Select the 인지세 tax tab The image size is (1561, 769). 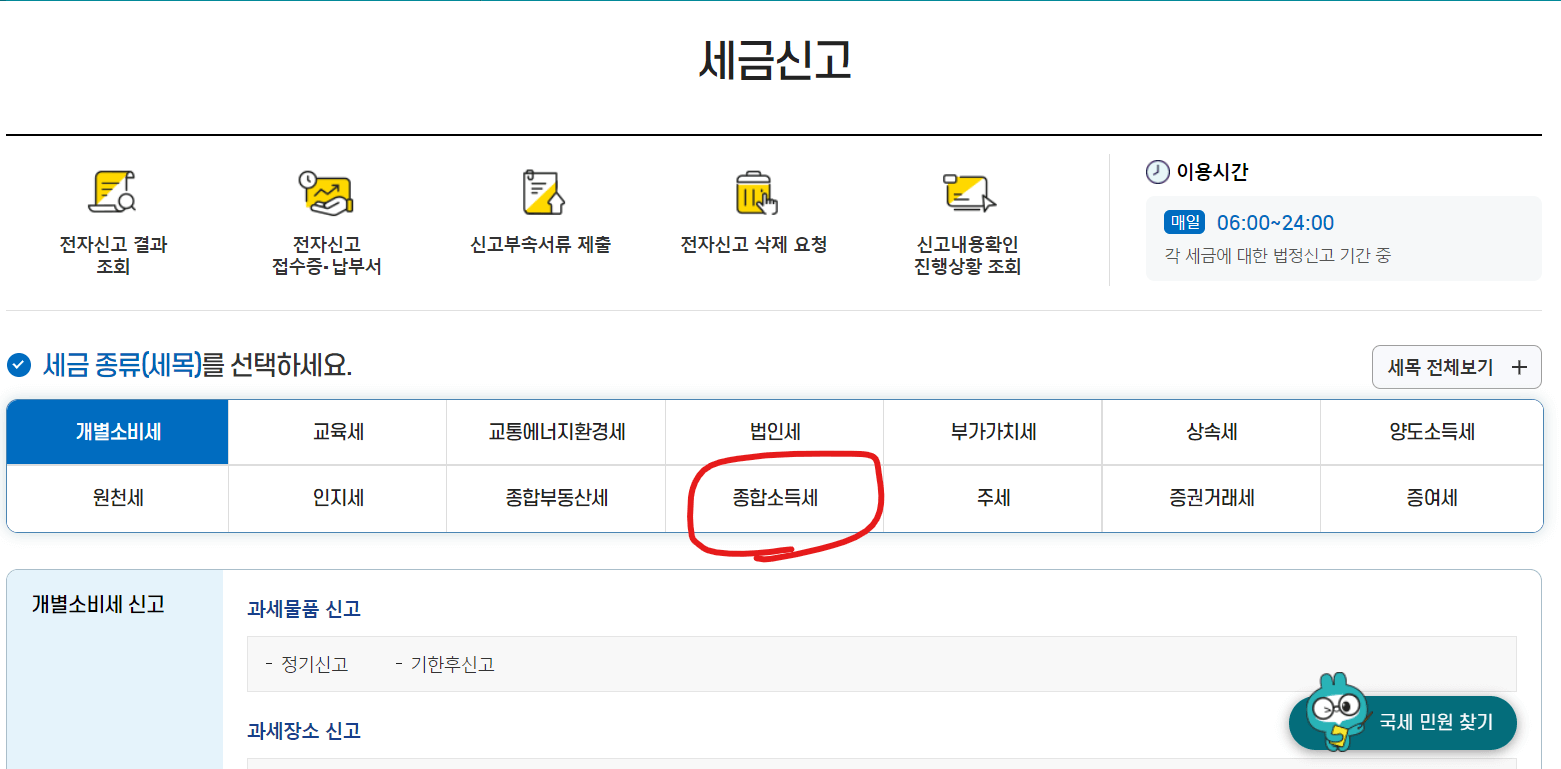(338, 498)
